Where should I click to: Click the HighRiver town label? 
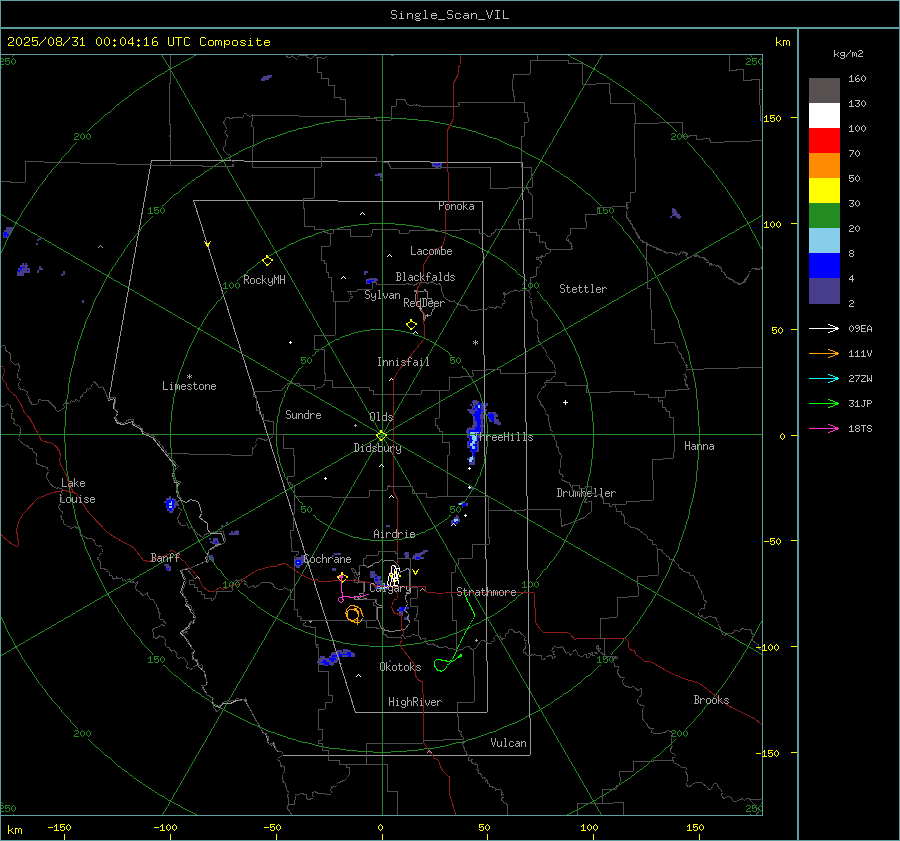415,702
